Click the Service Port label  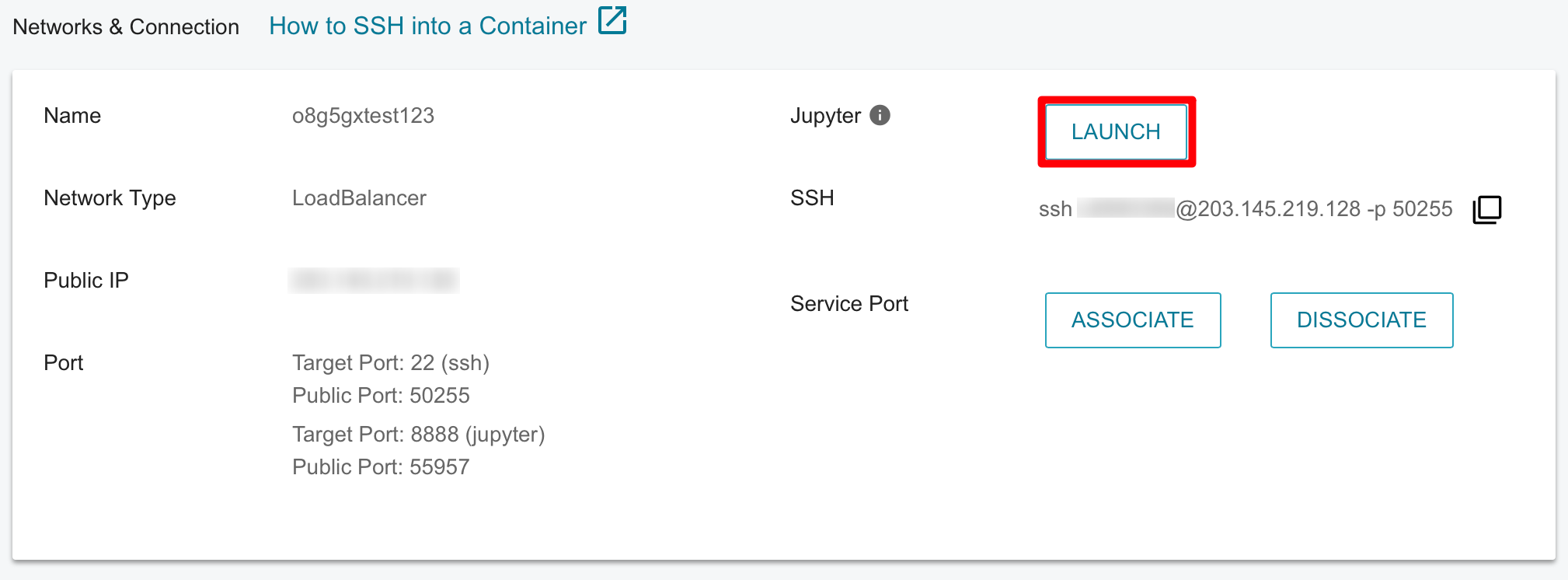pyautogui.click(x=849, y=304)
